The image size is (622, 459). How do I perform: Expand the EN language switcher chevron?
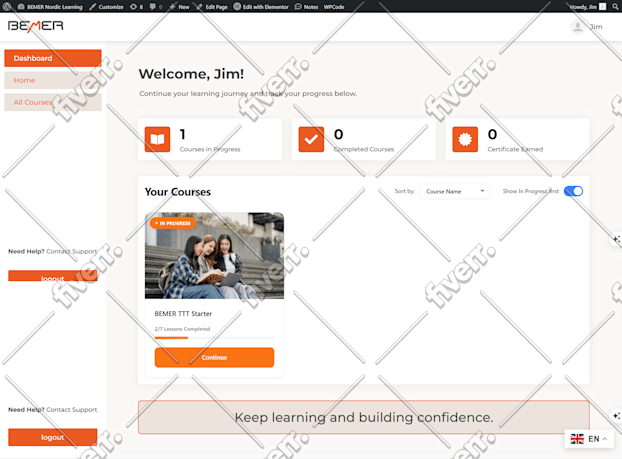[605, 439]
